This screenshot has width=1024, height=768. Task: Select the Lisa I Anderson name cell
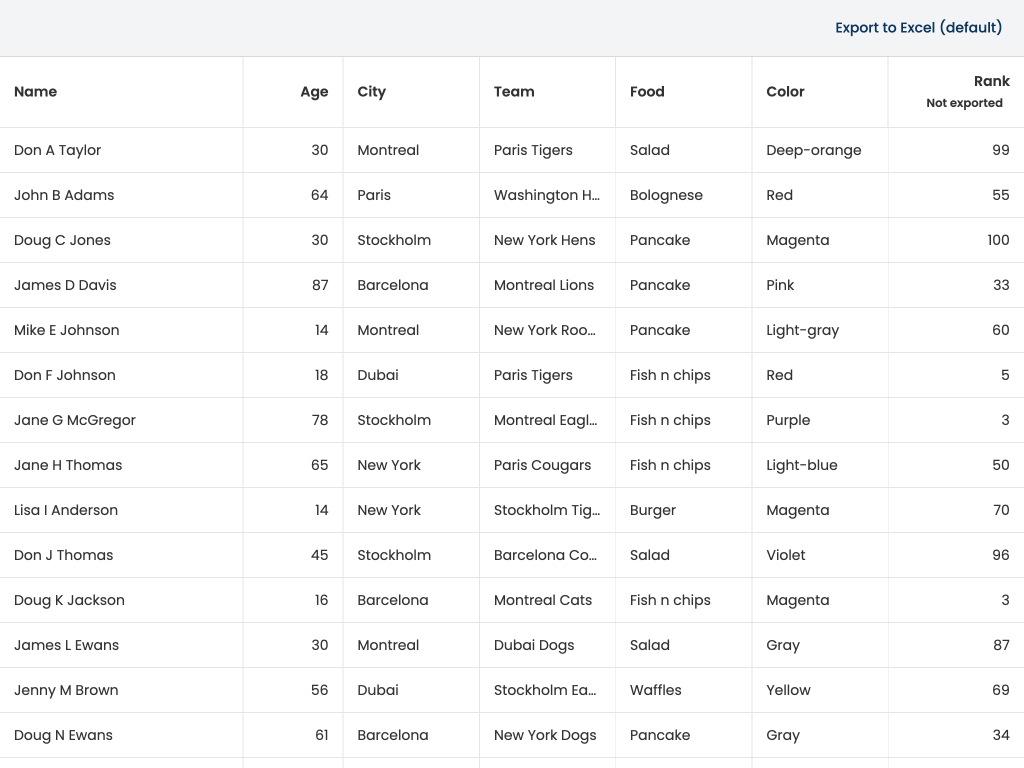[x=66, y=510]
